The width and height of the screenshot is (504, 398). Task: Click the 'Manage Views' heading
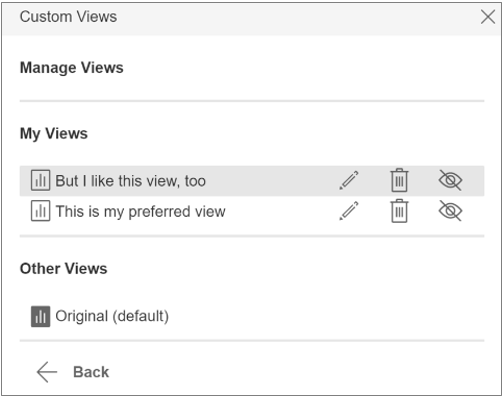(72, 68)
